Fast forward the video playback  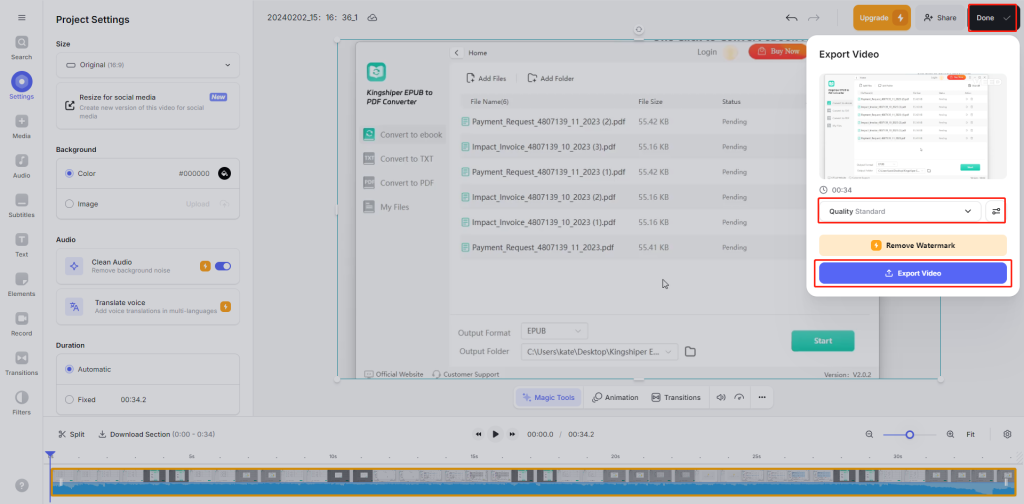tap(513, 434)
